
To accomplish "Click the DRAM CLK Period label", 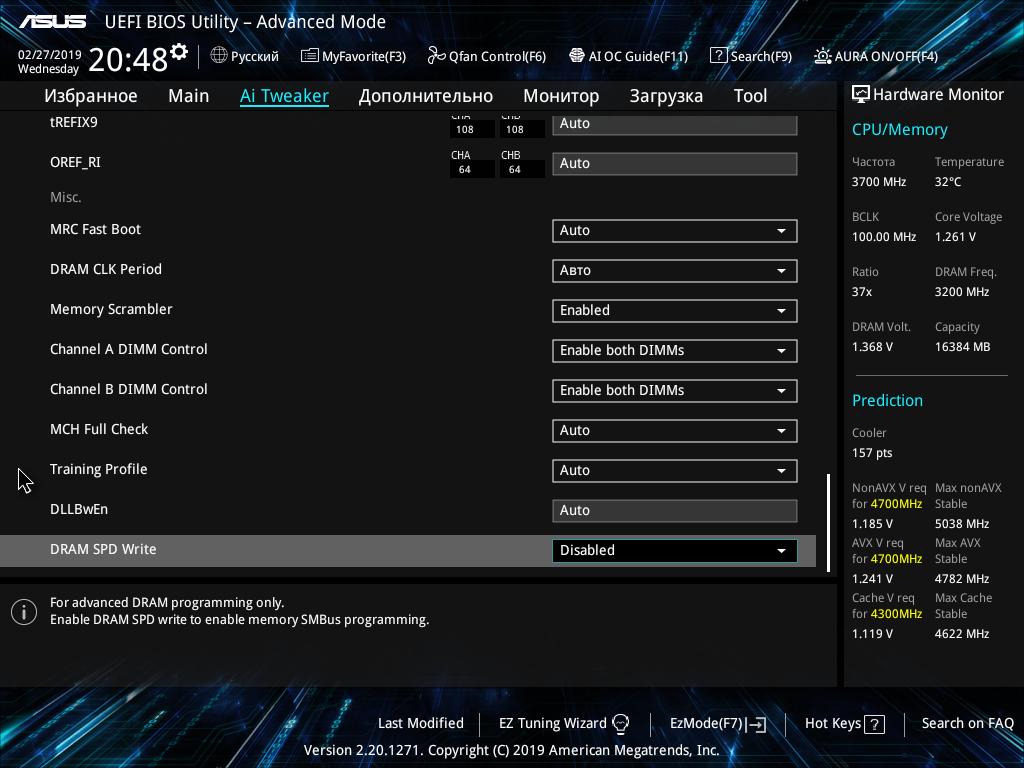I will coord(106,269).
